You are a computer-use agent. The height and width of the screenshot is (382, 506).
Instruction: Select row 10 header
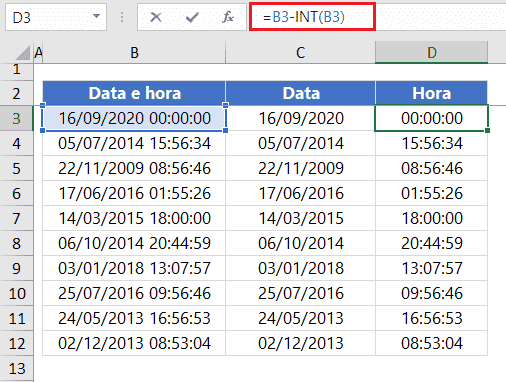point(17,293)
